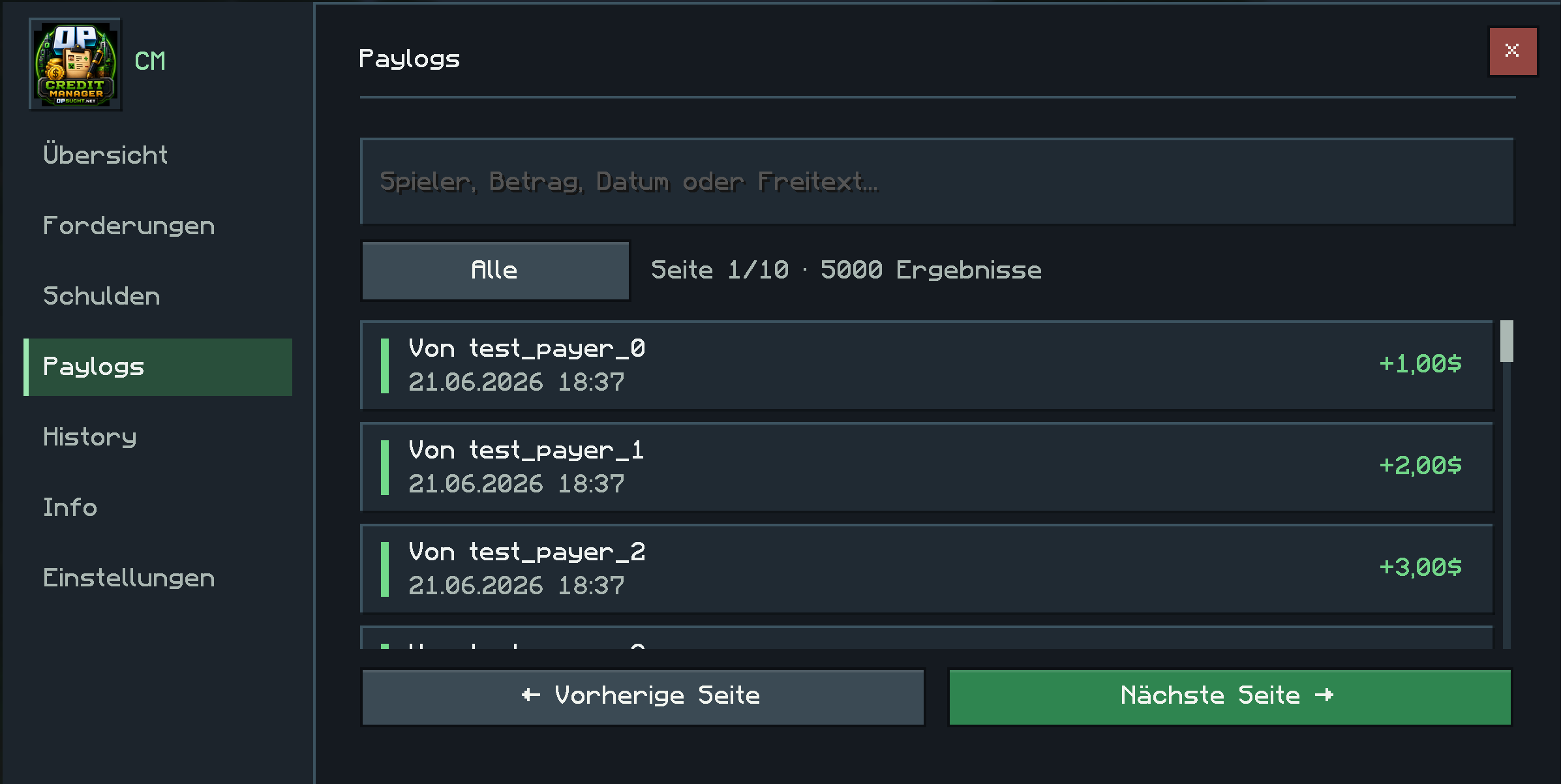Screen dimensions: 1561x784
Task: Click the paylog list scrollbar thumb
Action: coord(1506,340)
